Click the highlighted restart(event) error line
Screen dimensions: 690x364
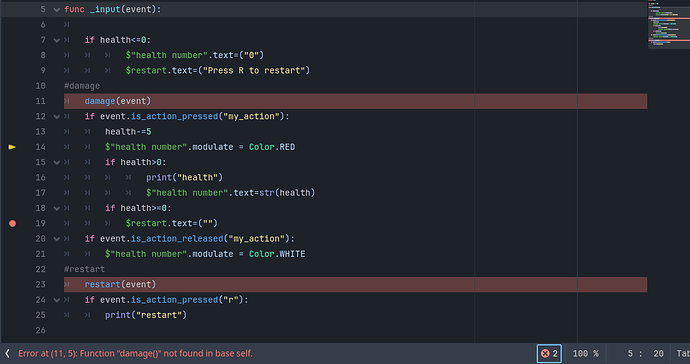pyautogui.click(x=355, y=285)
